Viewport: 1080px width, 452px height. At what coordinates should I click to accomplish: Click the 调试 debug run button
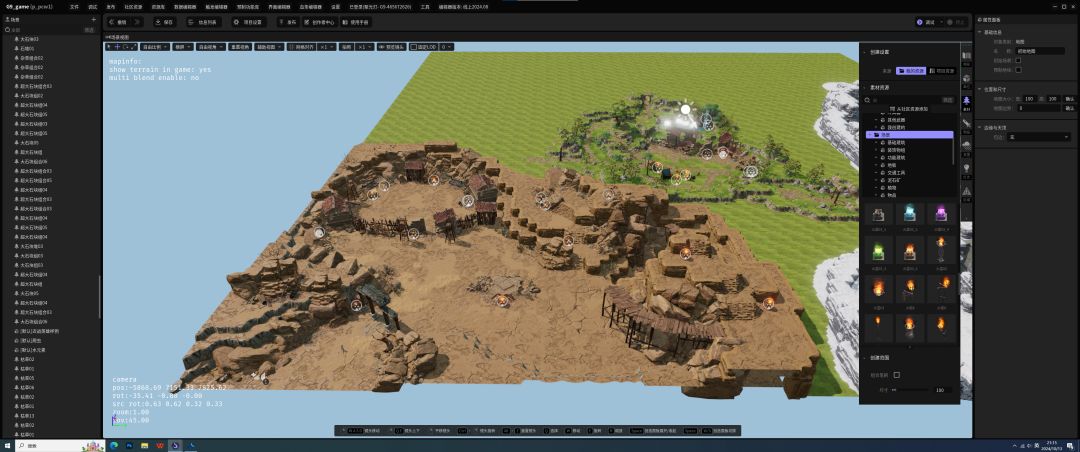[926, 22]
